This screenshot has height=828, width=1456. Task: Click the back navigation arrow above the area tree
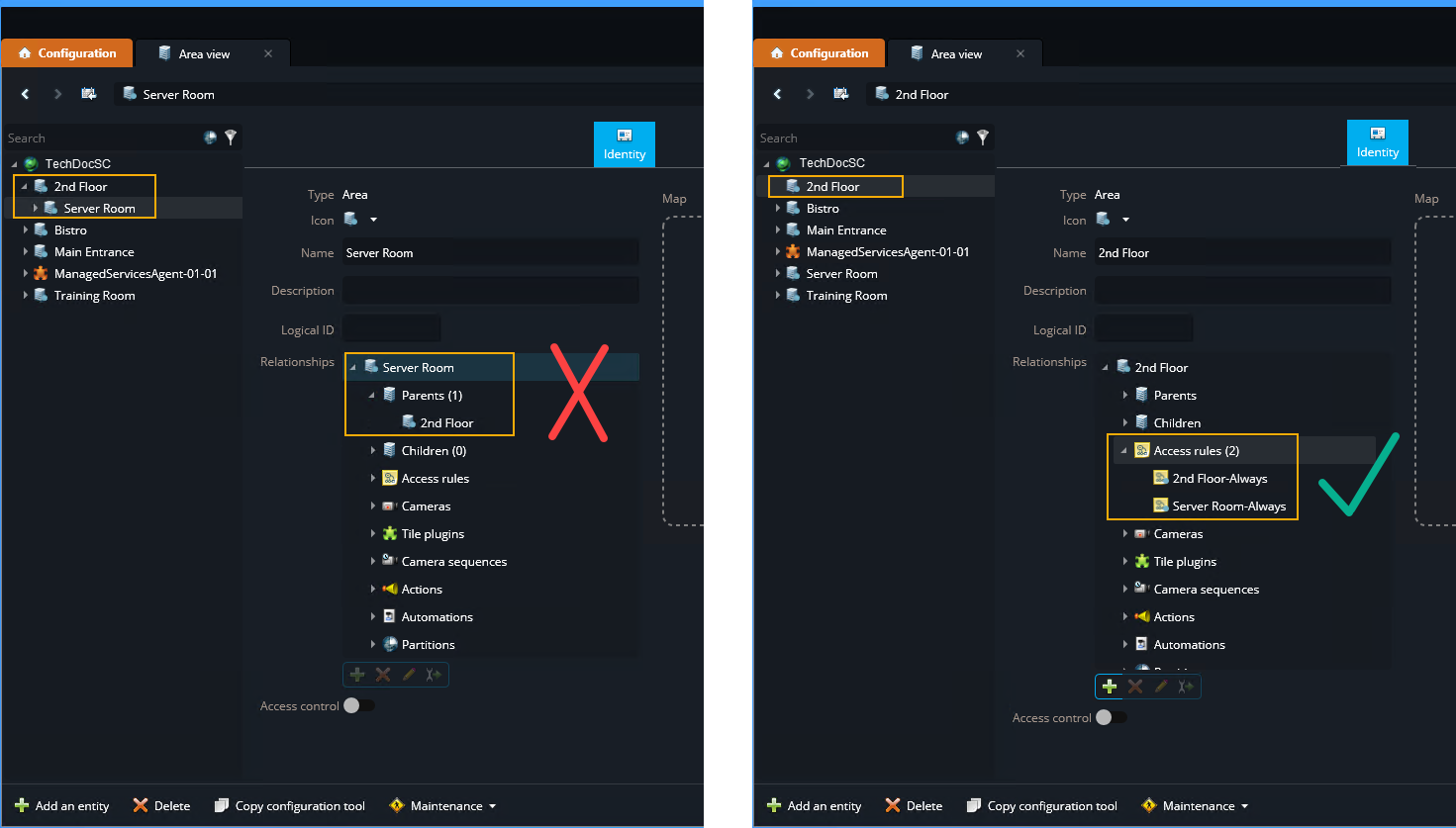tap(25, 93)
